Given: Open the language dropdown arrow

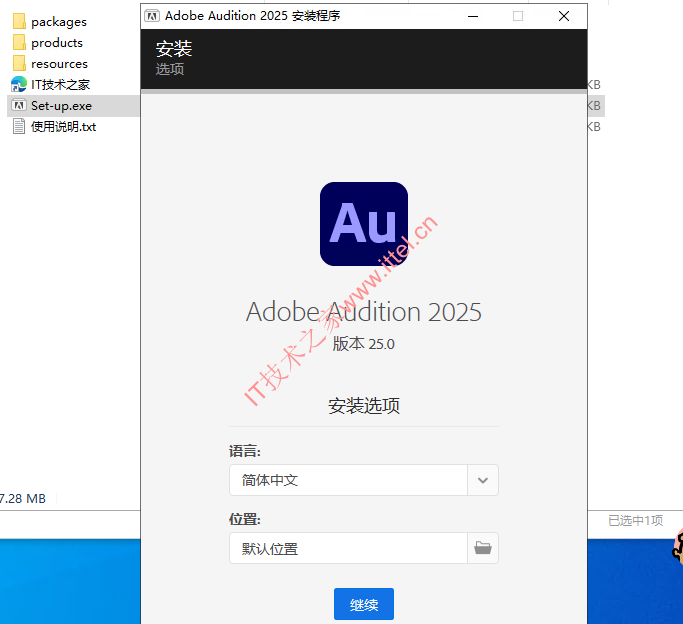Looking at the screenshot, I should pos(483,480).
